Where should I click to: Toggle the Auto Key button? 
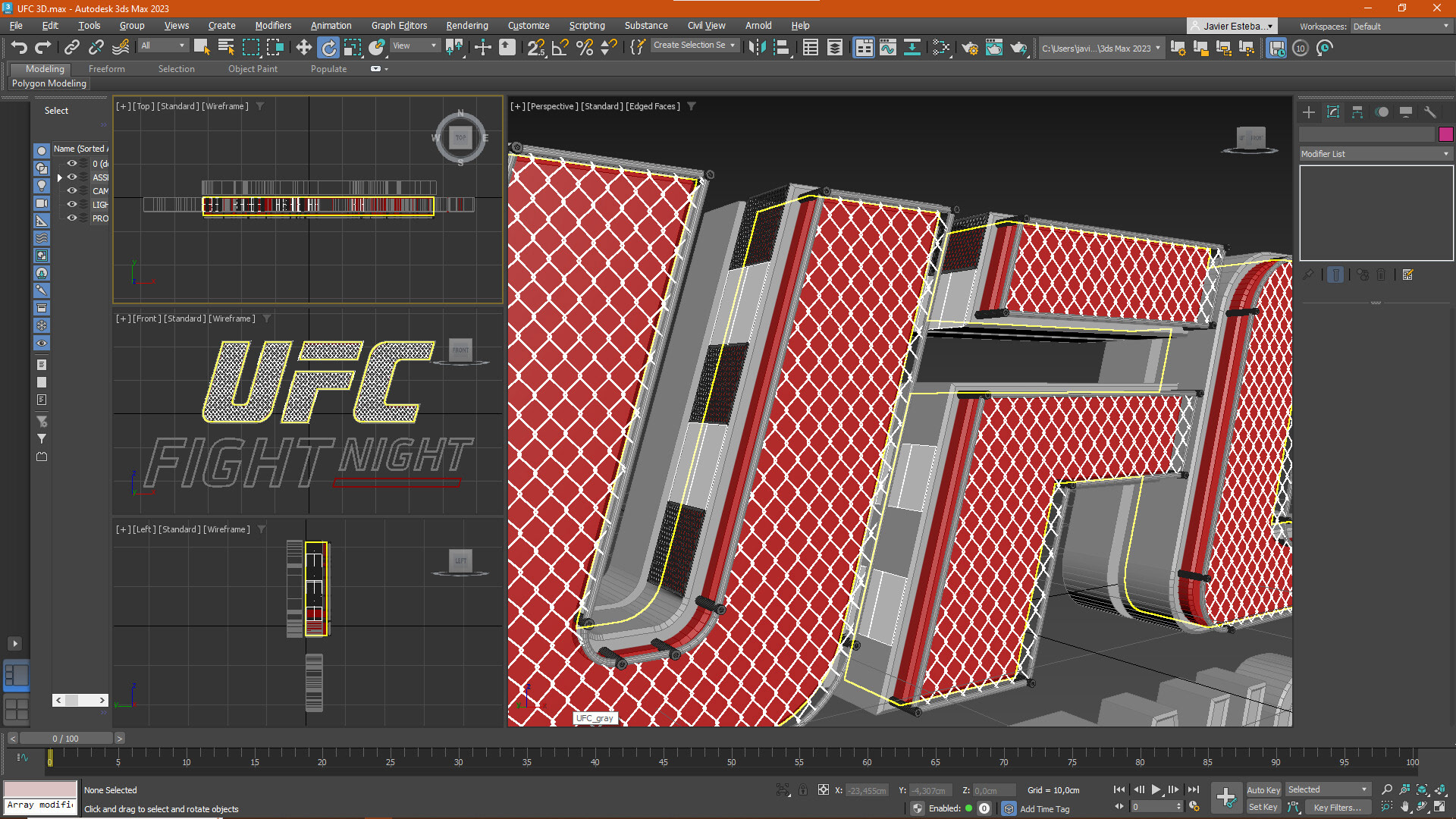click(x=1263, y=789)
